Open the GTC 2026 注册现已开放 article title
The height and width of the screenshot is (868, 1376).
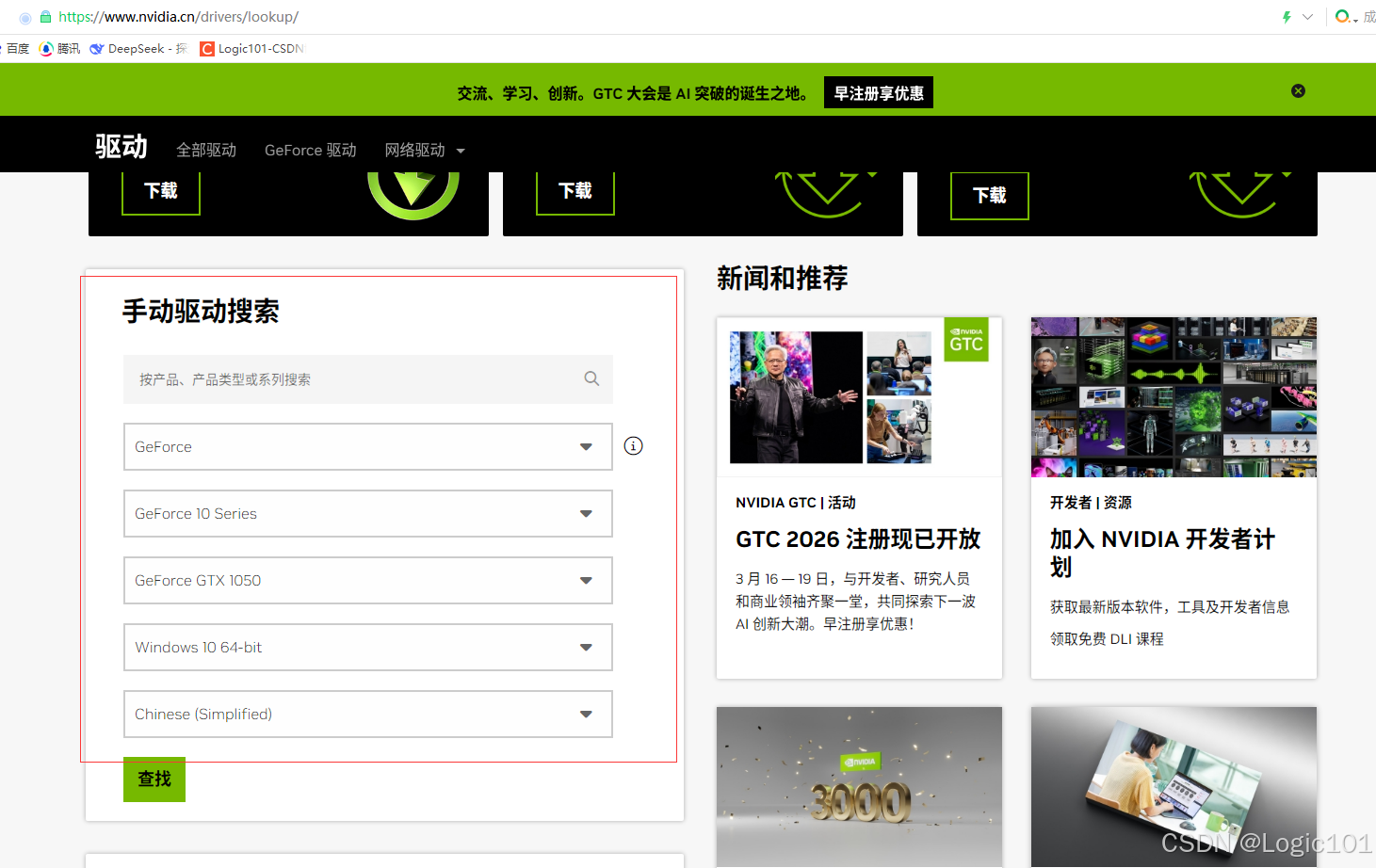coord(858,539)
